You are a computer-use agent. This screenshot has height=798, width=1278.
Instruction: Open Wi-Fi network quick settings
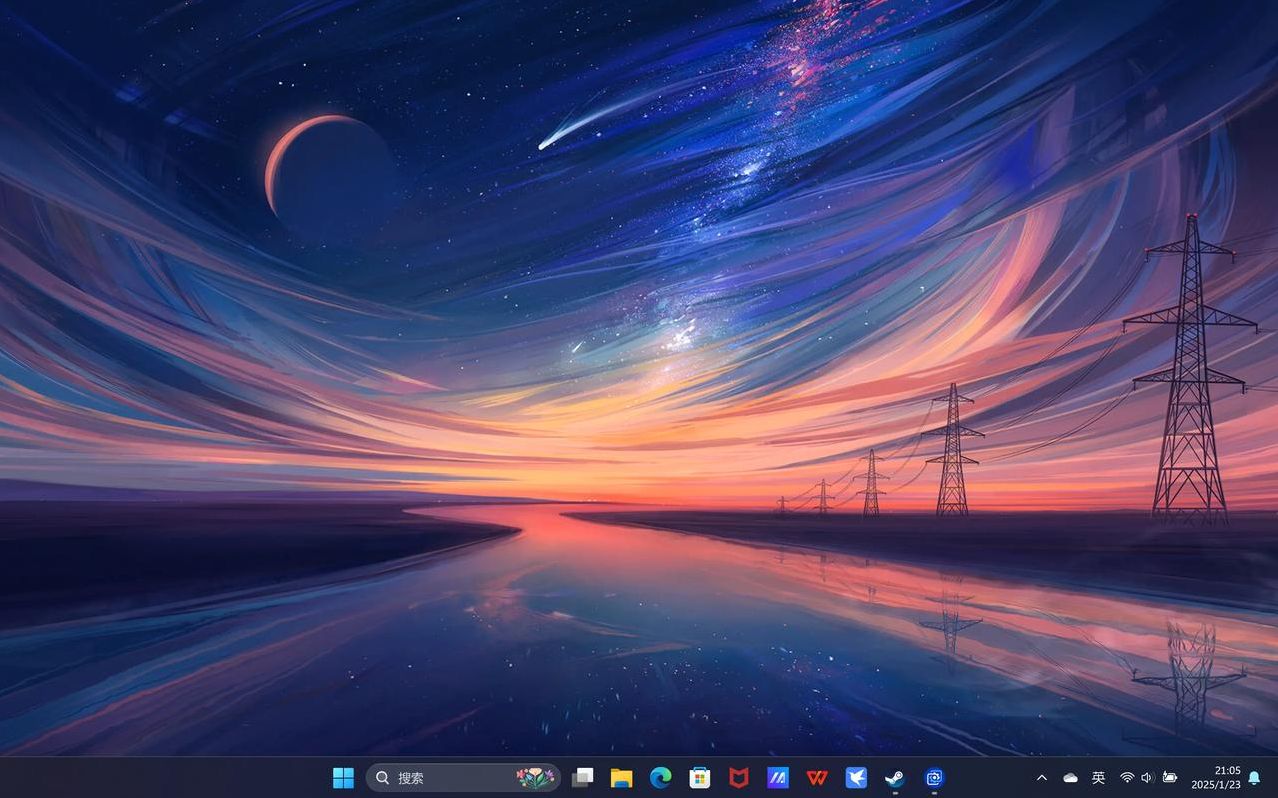1127,777
